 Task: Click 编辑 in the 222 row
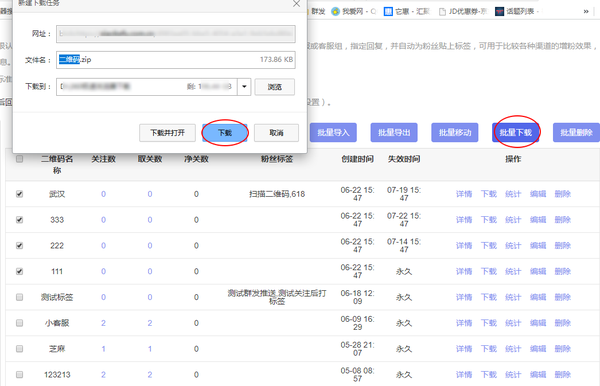538,246
